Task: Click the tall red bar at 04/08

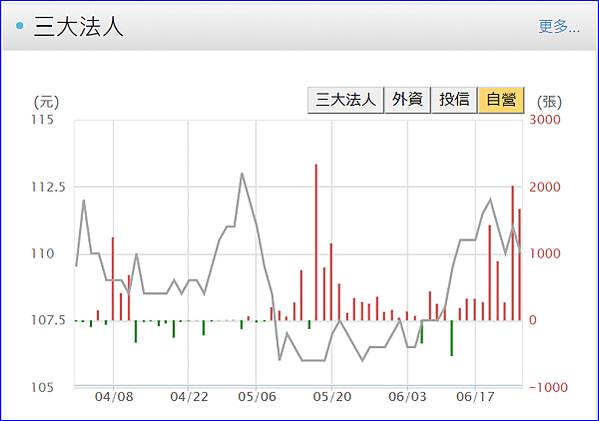Action: click(x=113, y=279)
